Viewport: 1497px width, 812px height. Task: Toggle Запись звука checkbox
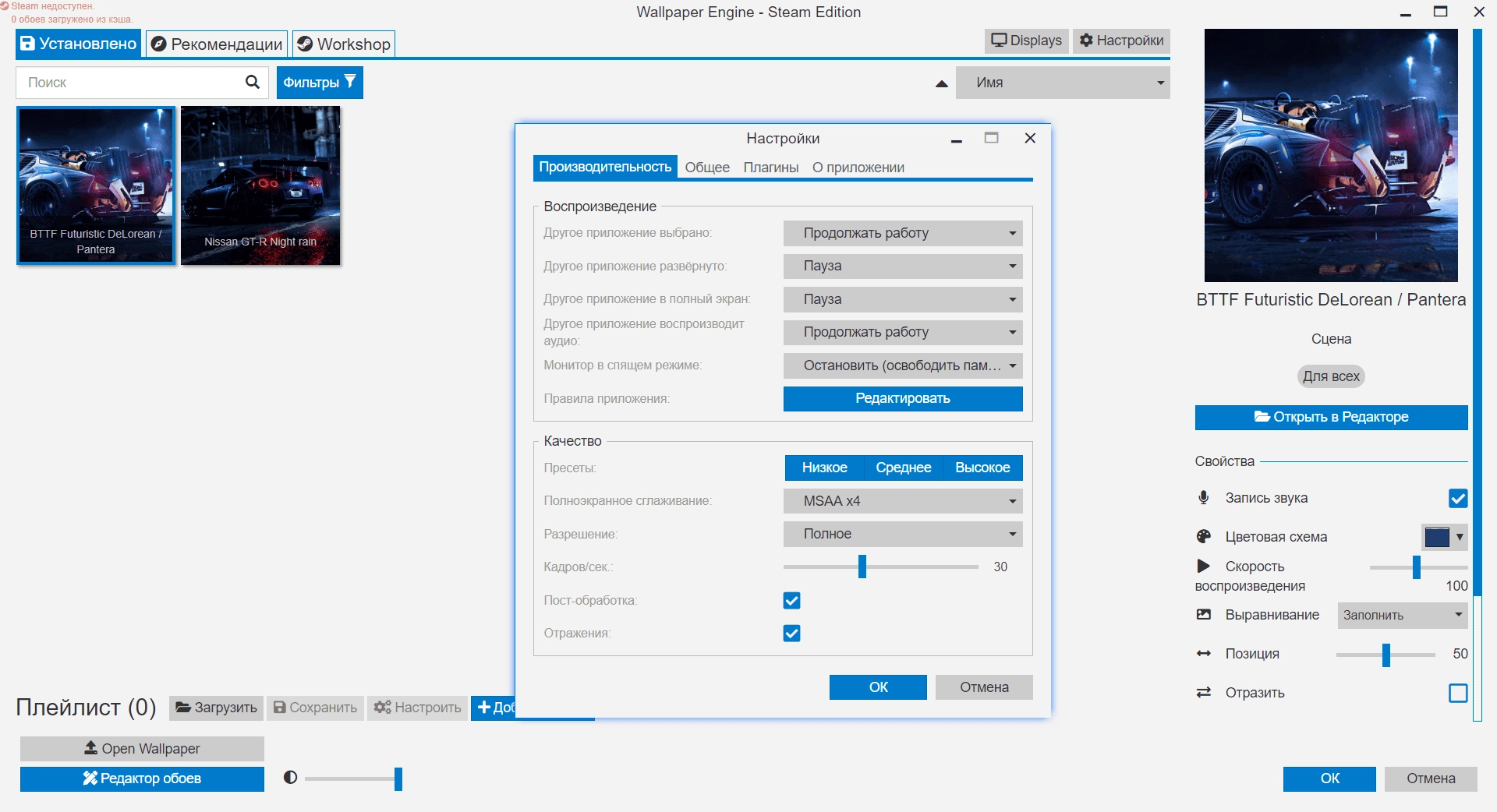coord(1458,498)
